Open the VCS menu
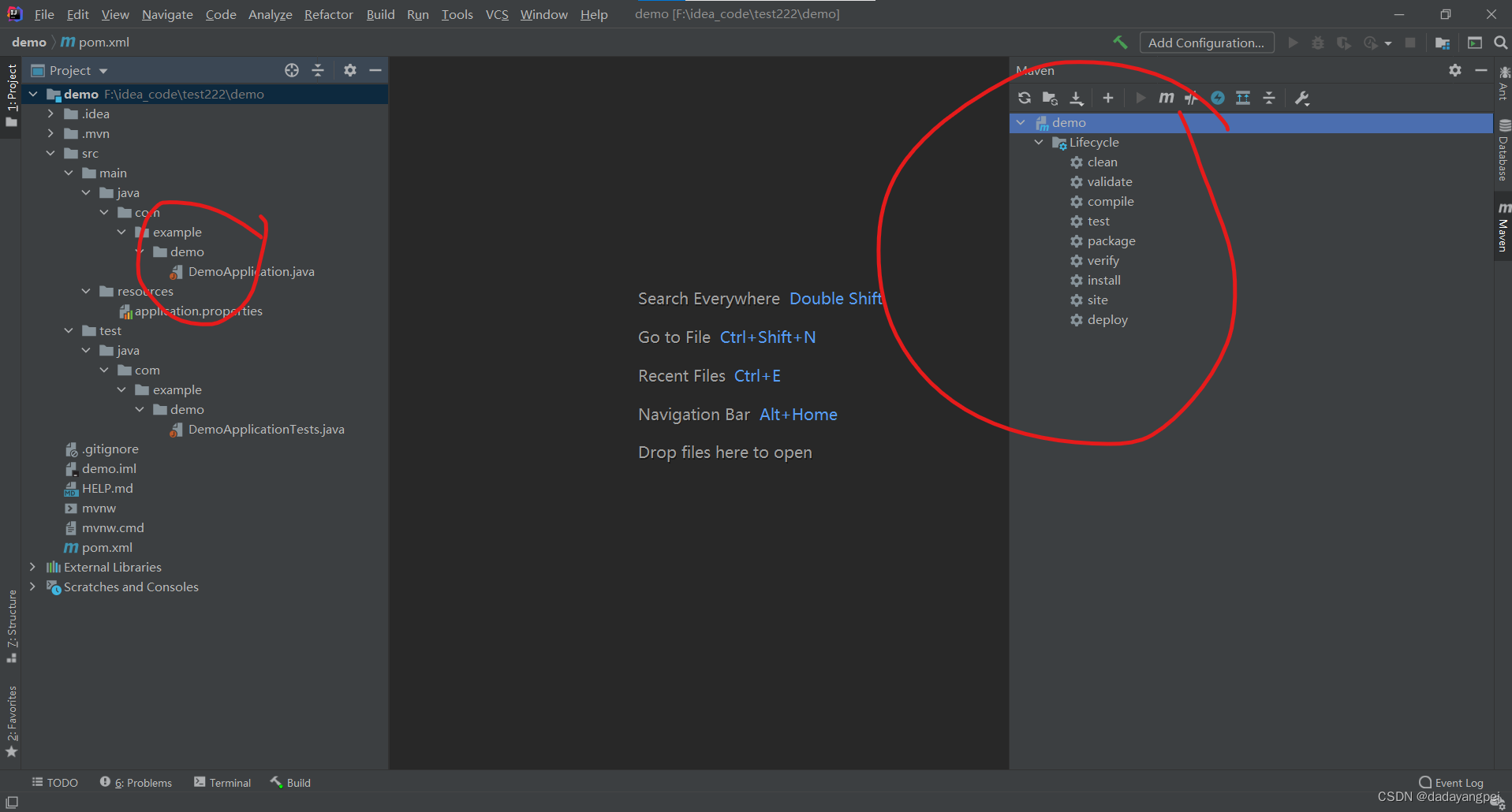 497,14
